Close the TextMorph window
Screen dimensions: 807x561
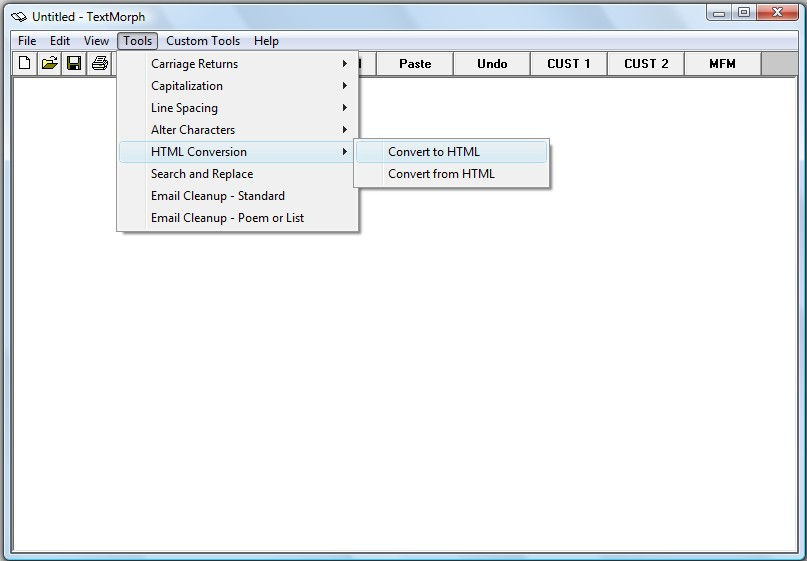click(x=777, y=12)
